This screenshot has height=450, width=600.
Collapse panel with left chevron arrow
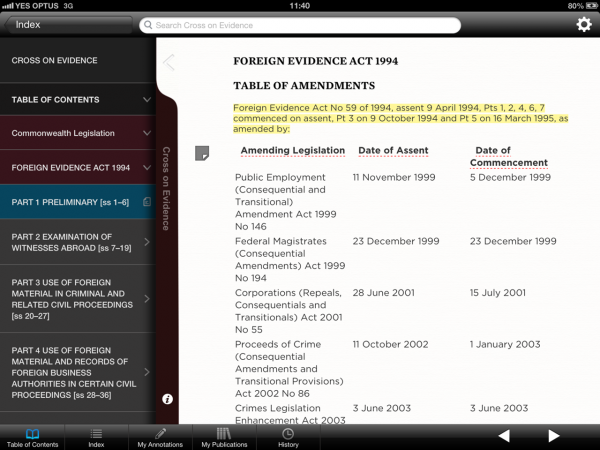169,62
